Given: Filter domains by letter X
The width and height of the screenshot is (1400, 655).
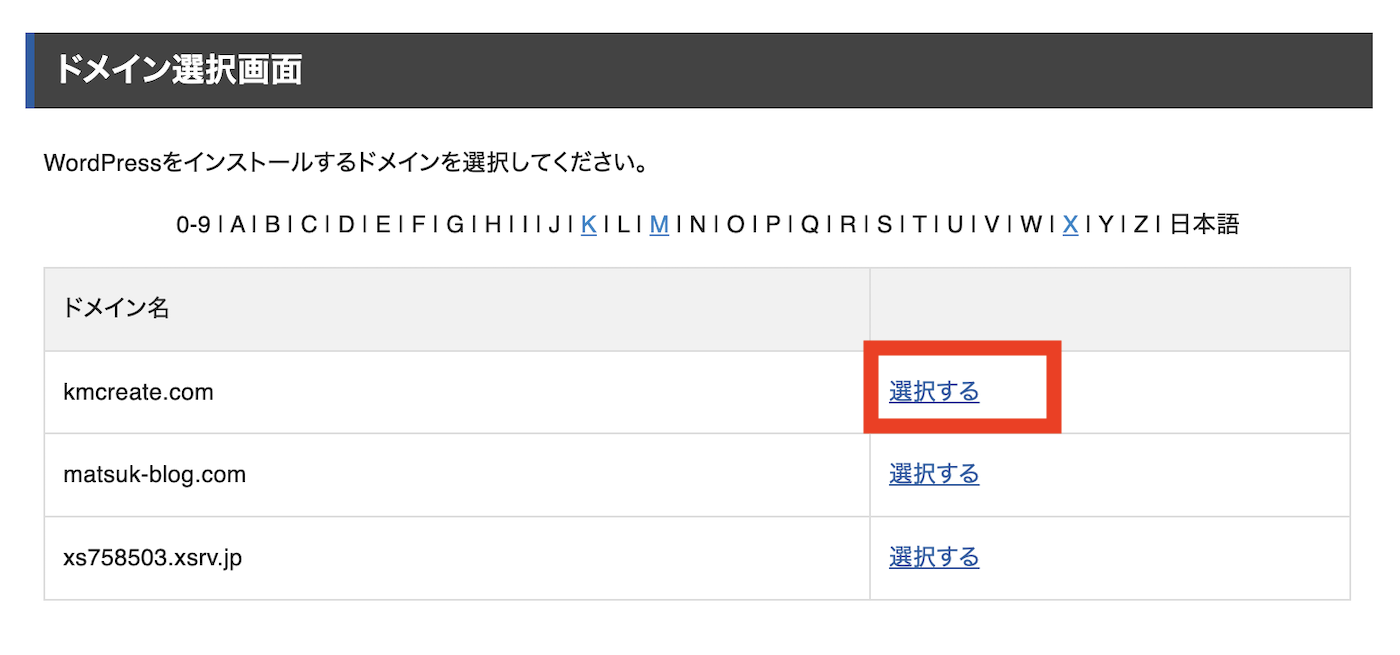Looking at the screenshot, I should 1070,225.
